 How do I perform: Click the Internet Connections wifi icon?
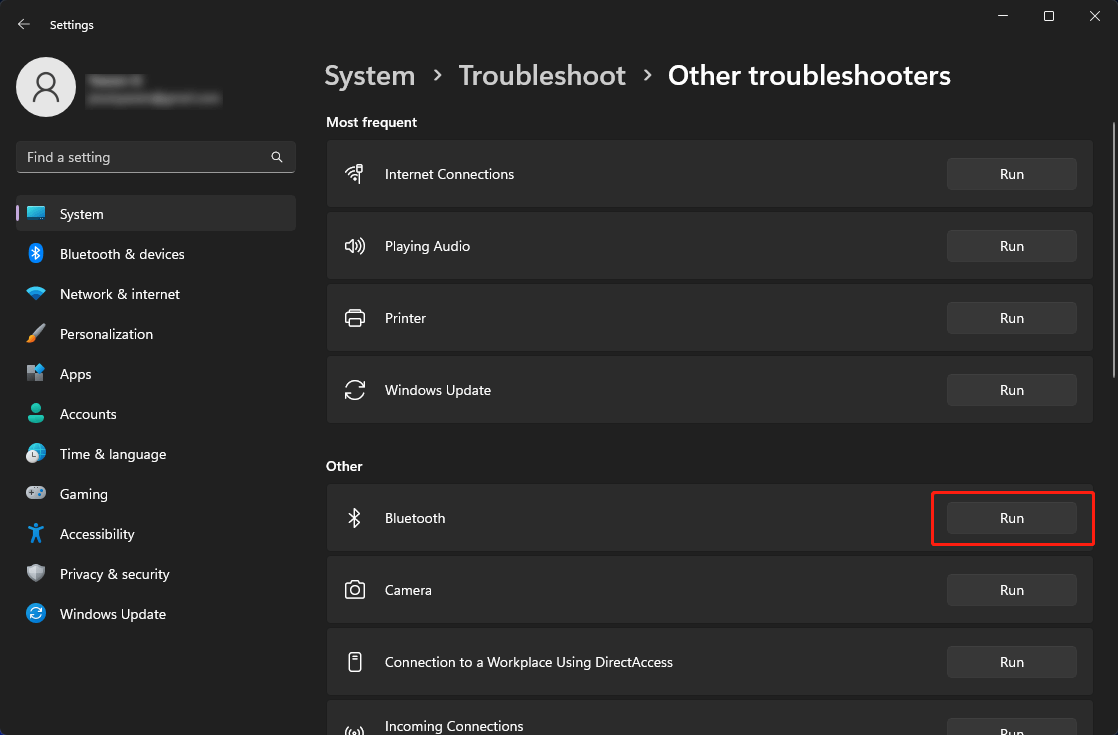pyautogui.click(x=354, y=174)
